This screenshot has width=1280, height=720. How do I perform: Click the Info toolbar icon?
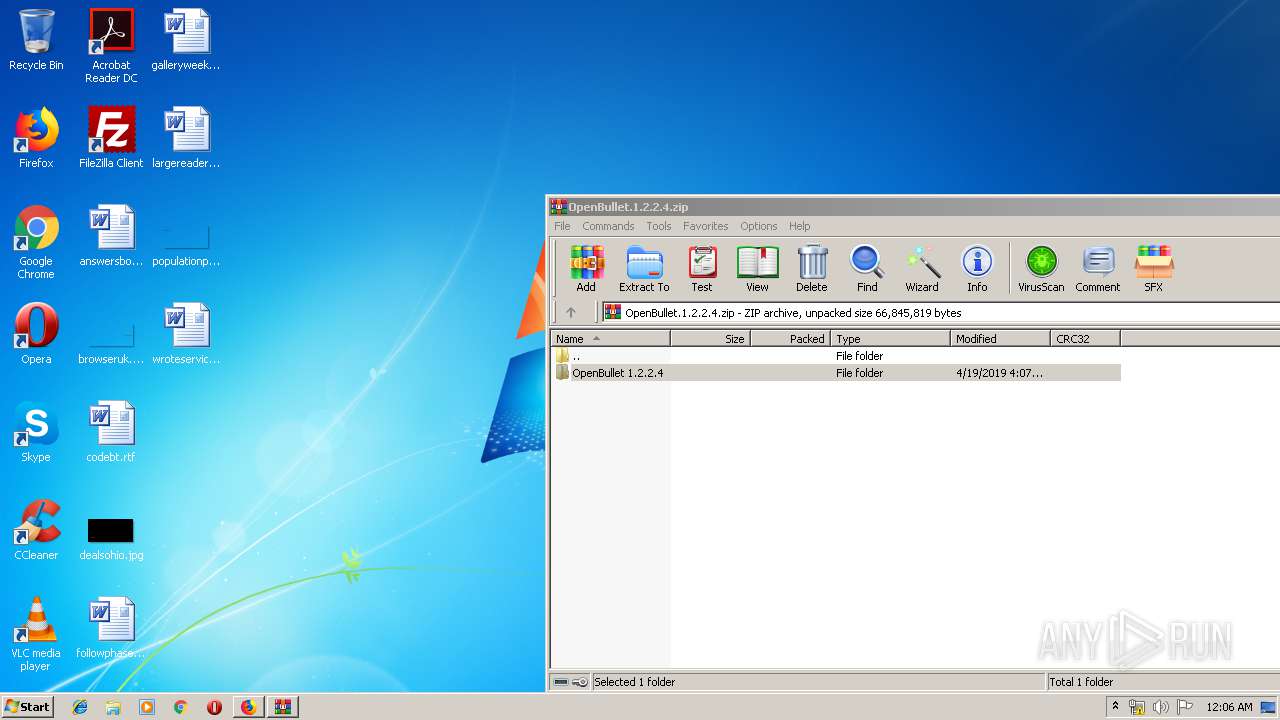pyautogui.click(x=977, y=269)
